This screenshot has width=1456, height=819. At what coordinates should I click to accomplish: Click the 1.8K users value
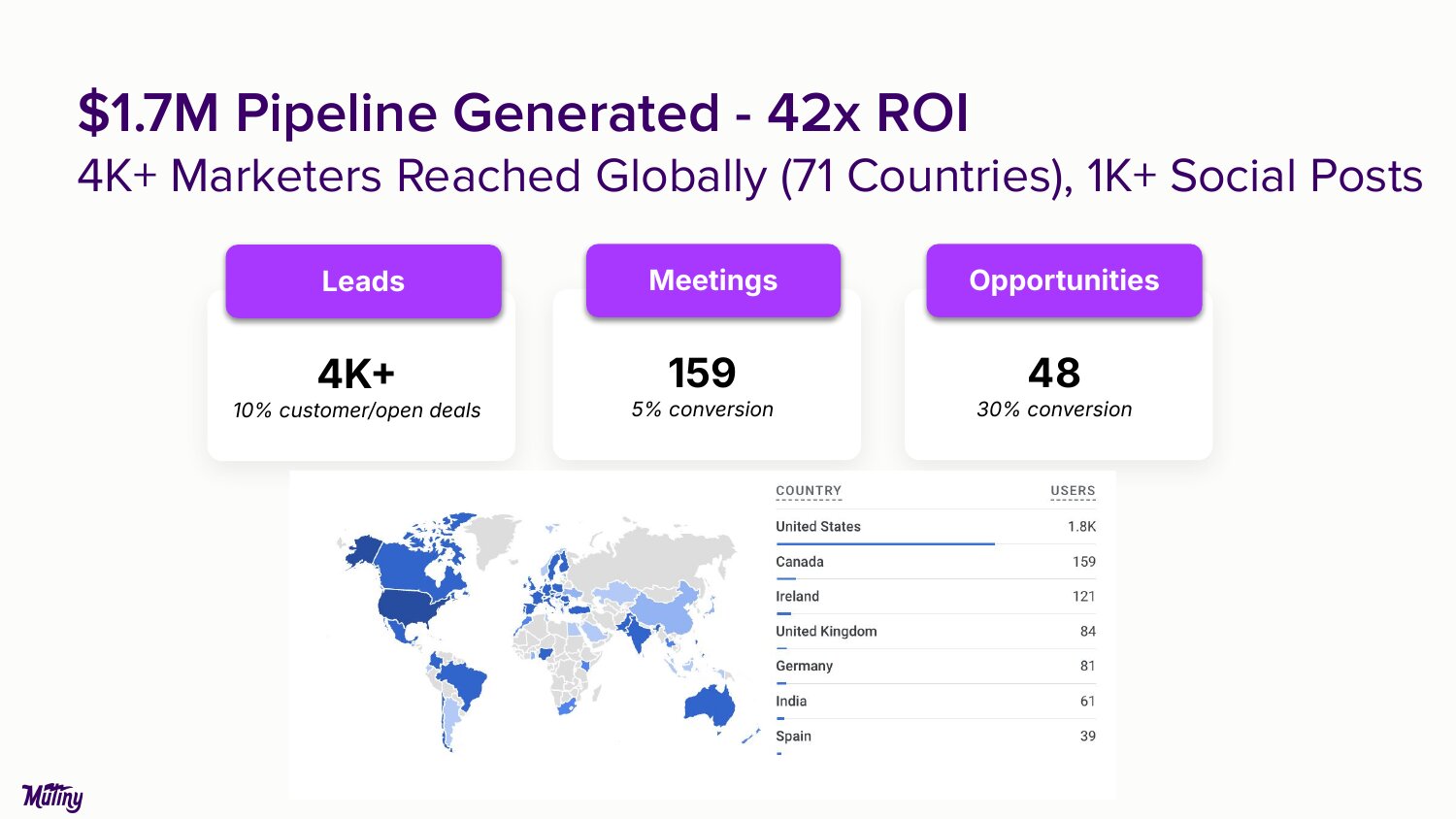pos(1081,527)
